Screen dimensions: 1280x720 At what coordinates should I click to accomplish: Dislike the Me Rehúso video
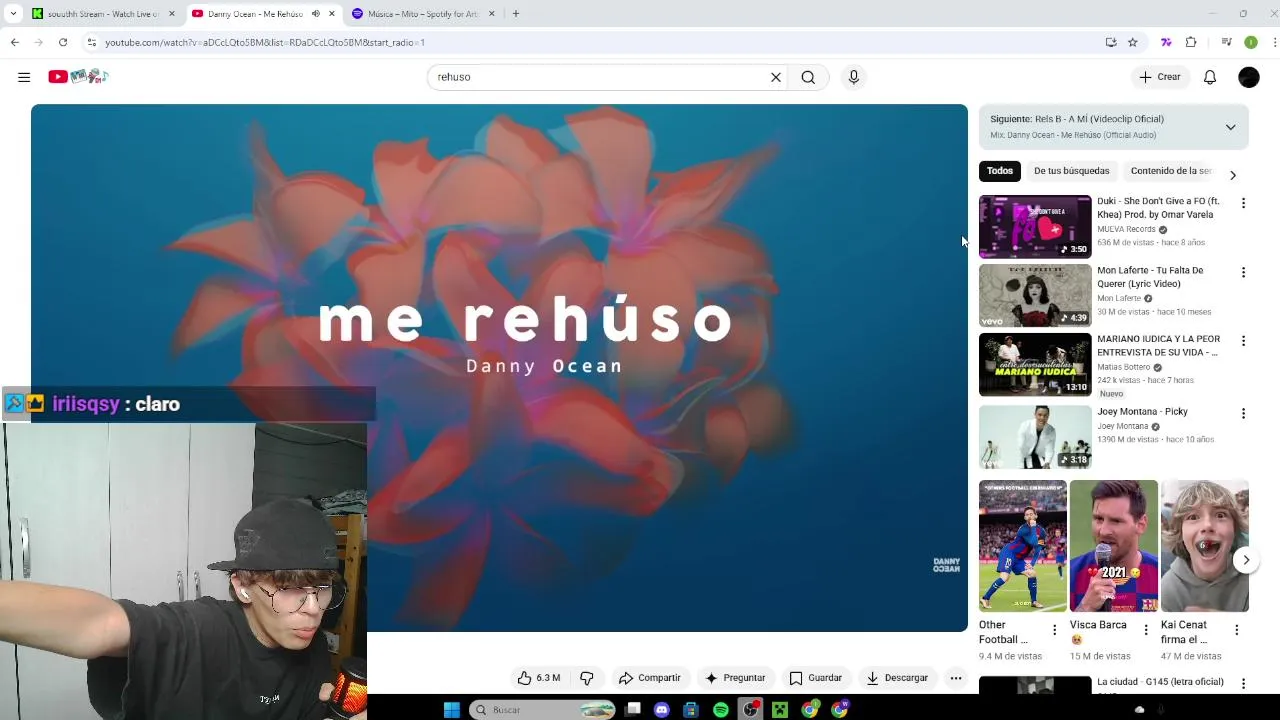tap(587, 678)
